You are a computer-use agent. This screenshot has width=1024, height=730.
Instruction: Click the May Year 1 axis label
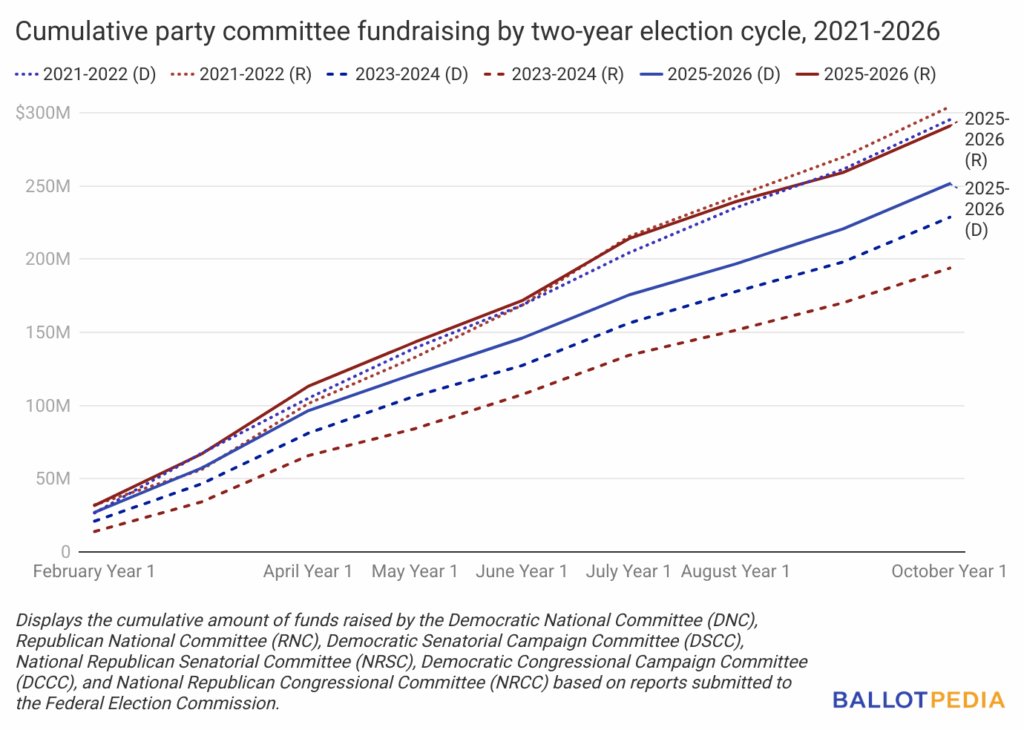pyautogui.click(x=414, y=571)
